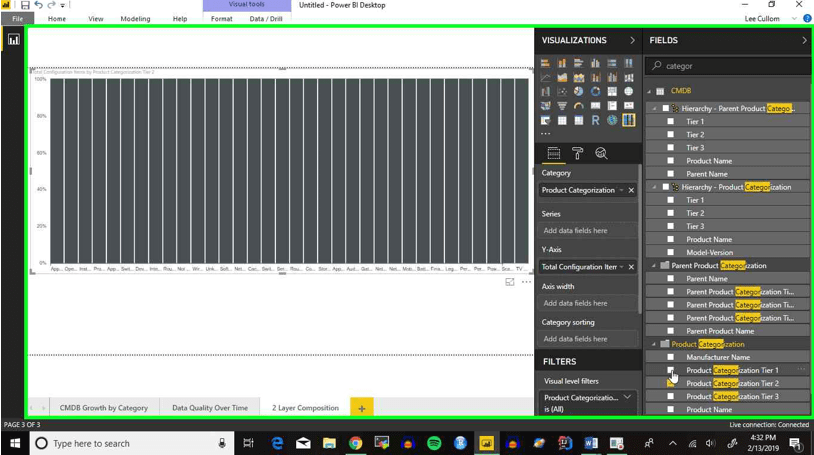Check Product Categorization Tier 1 field

click(670, 370)
